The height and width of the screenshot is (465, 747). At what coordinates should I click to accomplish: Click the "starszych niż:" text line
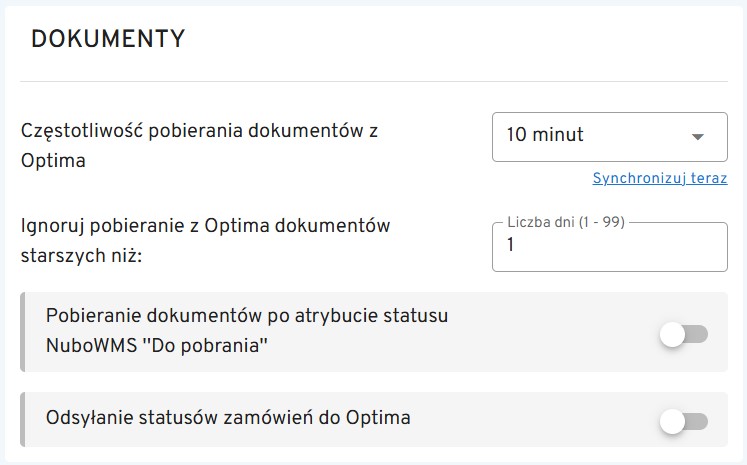(82, 255)
